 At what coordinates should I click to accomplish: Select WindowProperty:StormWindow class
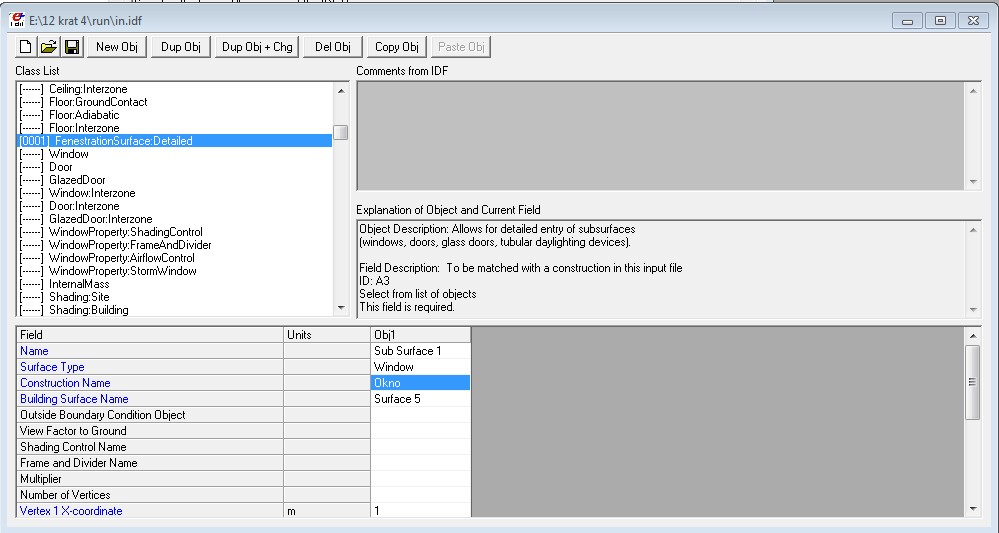(174, 271)
